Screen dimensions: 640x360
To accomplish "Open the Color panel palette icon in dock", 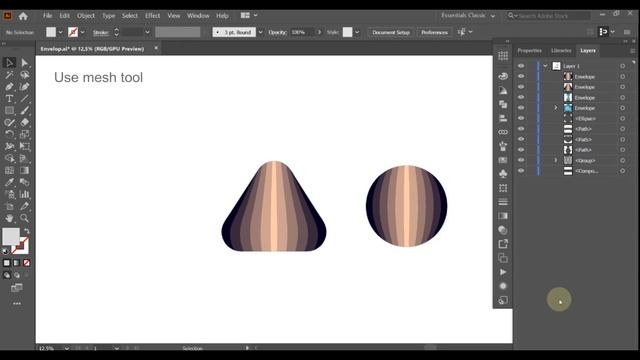I will point(503,76).
